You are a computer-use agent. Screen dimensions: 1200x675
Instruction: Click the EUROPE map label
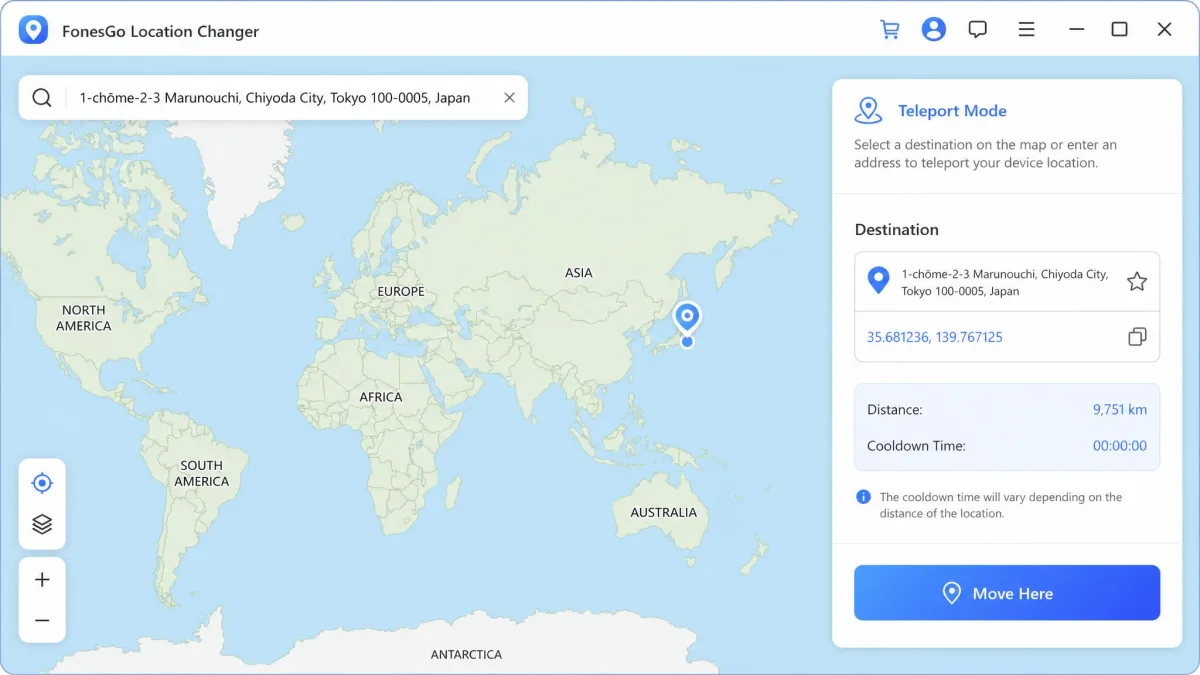(x=401, y=291)
